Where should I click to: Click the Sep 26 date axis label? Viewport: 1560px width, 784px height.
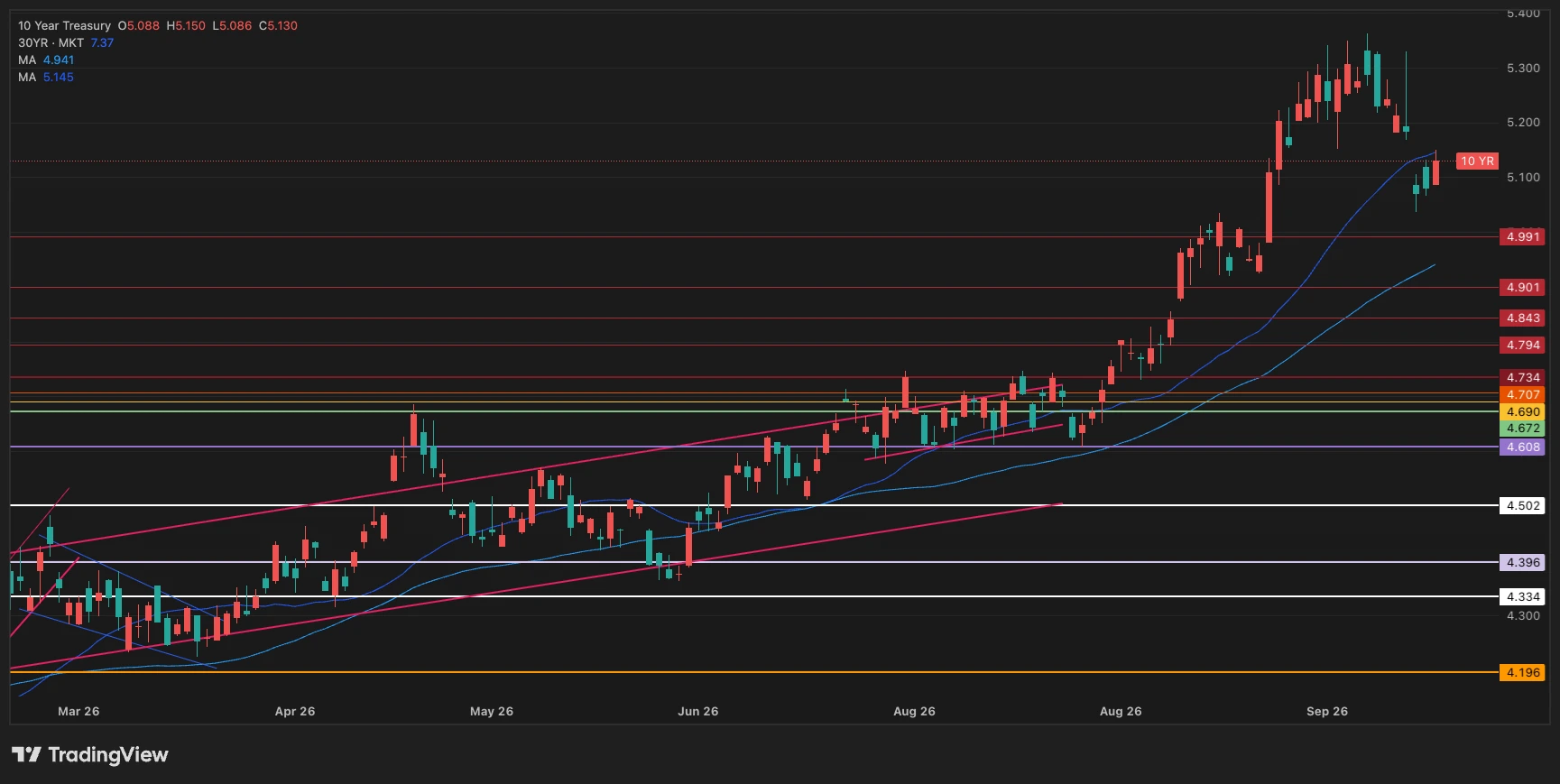1327,711
